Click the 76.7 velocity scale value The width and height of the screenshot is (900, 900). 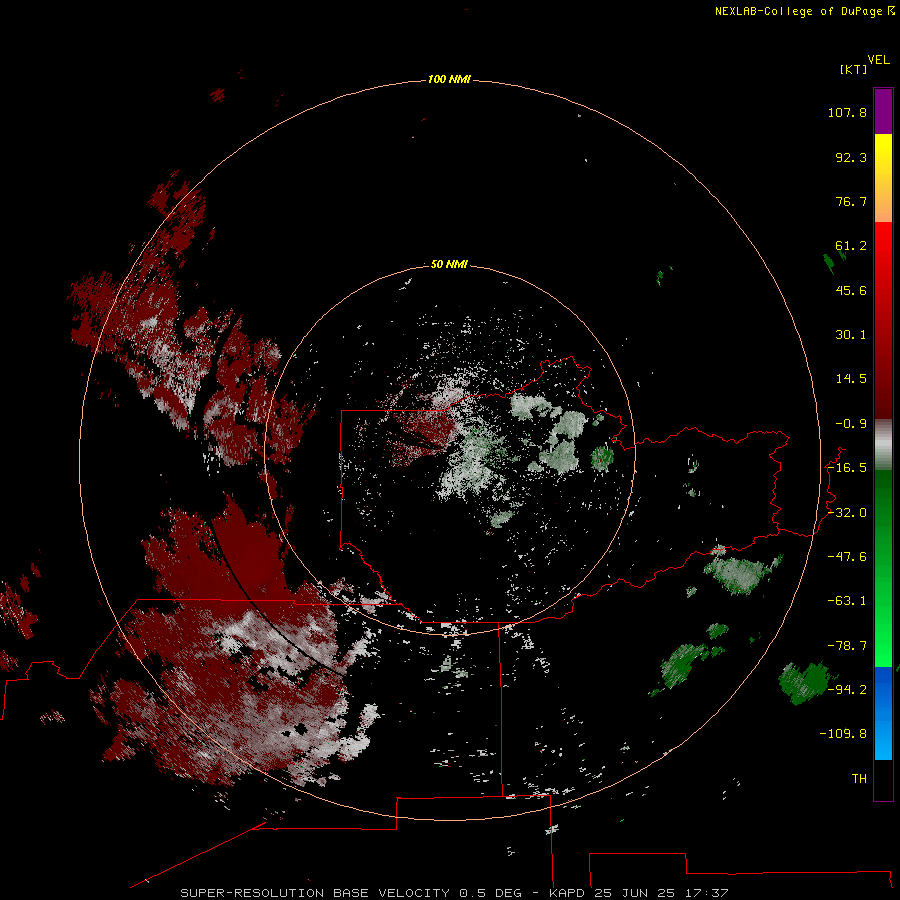pyautogui.click(x=851, y=201)
